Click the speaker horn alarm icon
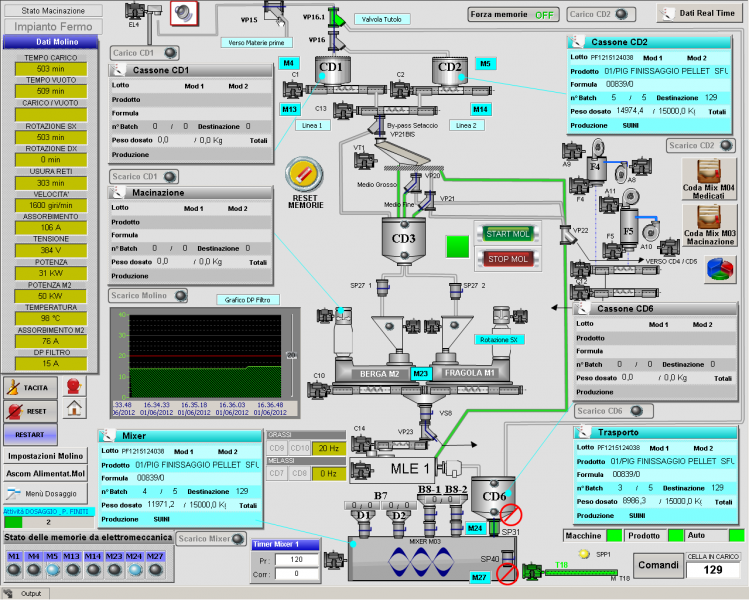 (184, 13)
